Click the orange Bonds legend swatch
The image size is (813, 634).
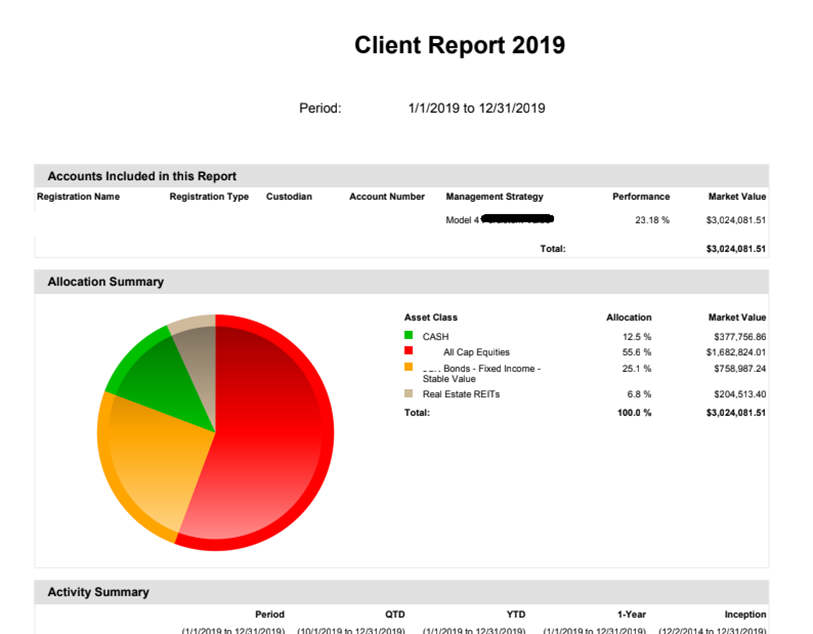pyautogui.click(x=409, y=368)
